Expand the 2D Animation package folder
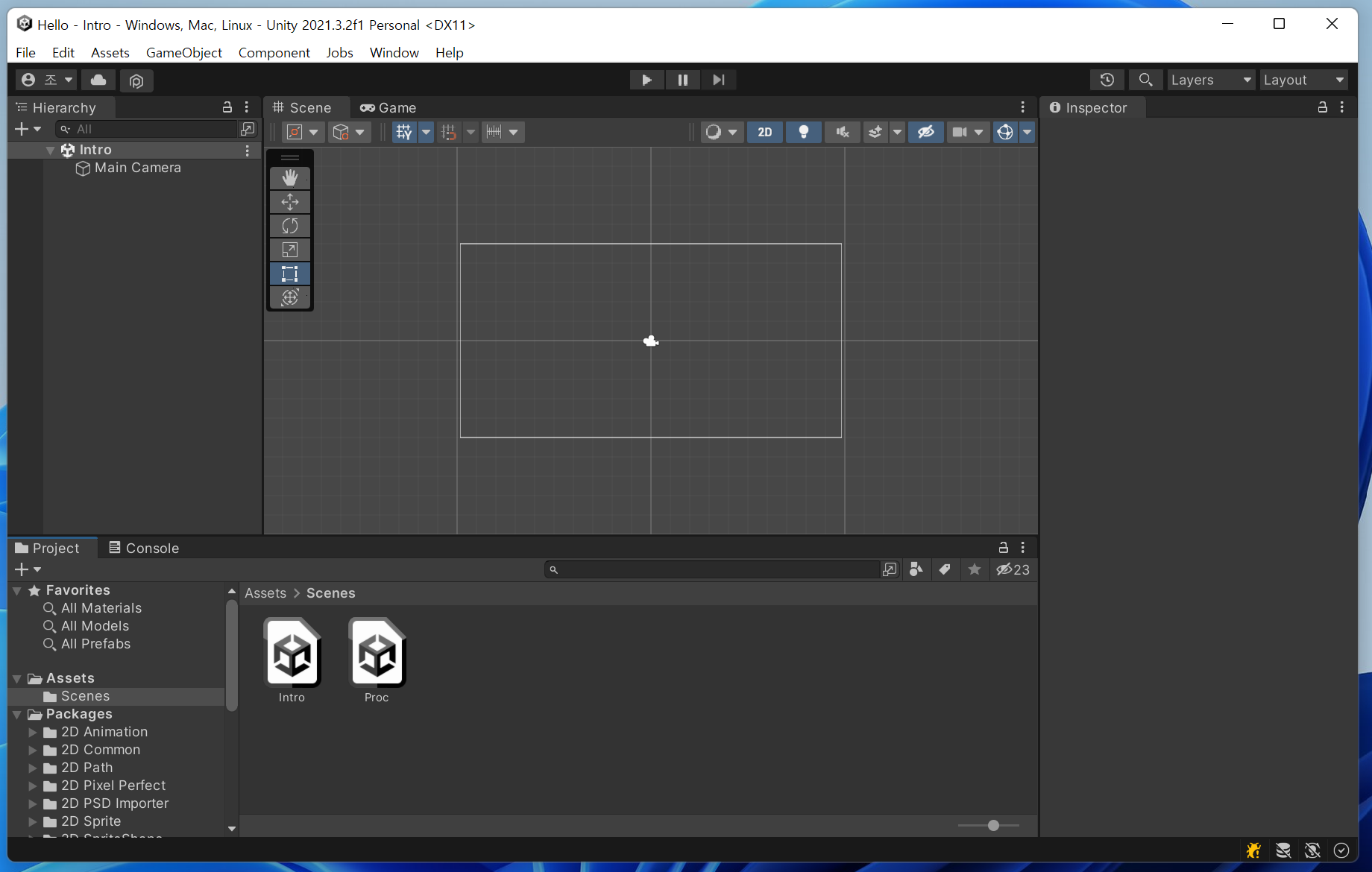Viewport: 1372px width, 872px height. click(32, 732)
